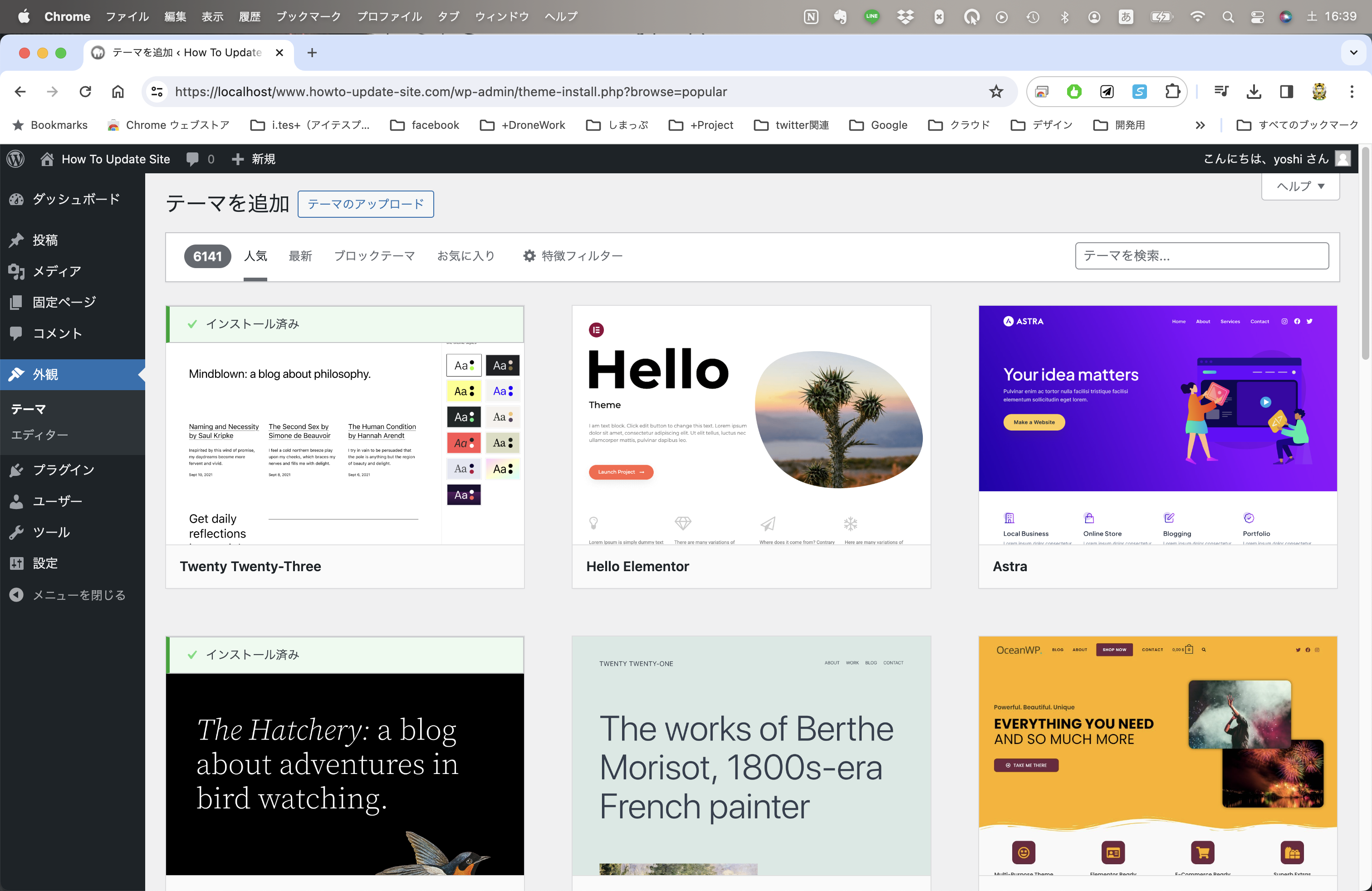This screenshot has width=1372, height=891.
Task: Open すべてのブックマーク folder
Action: pyautogui.click(x=1298, y=125)
